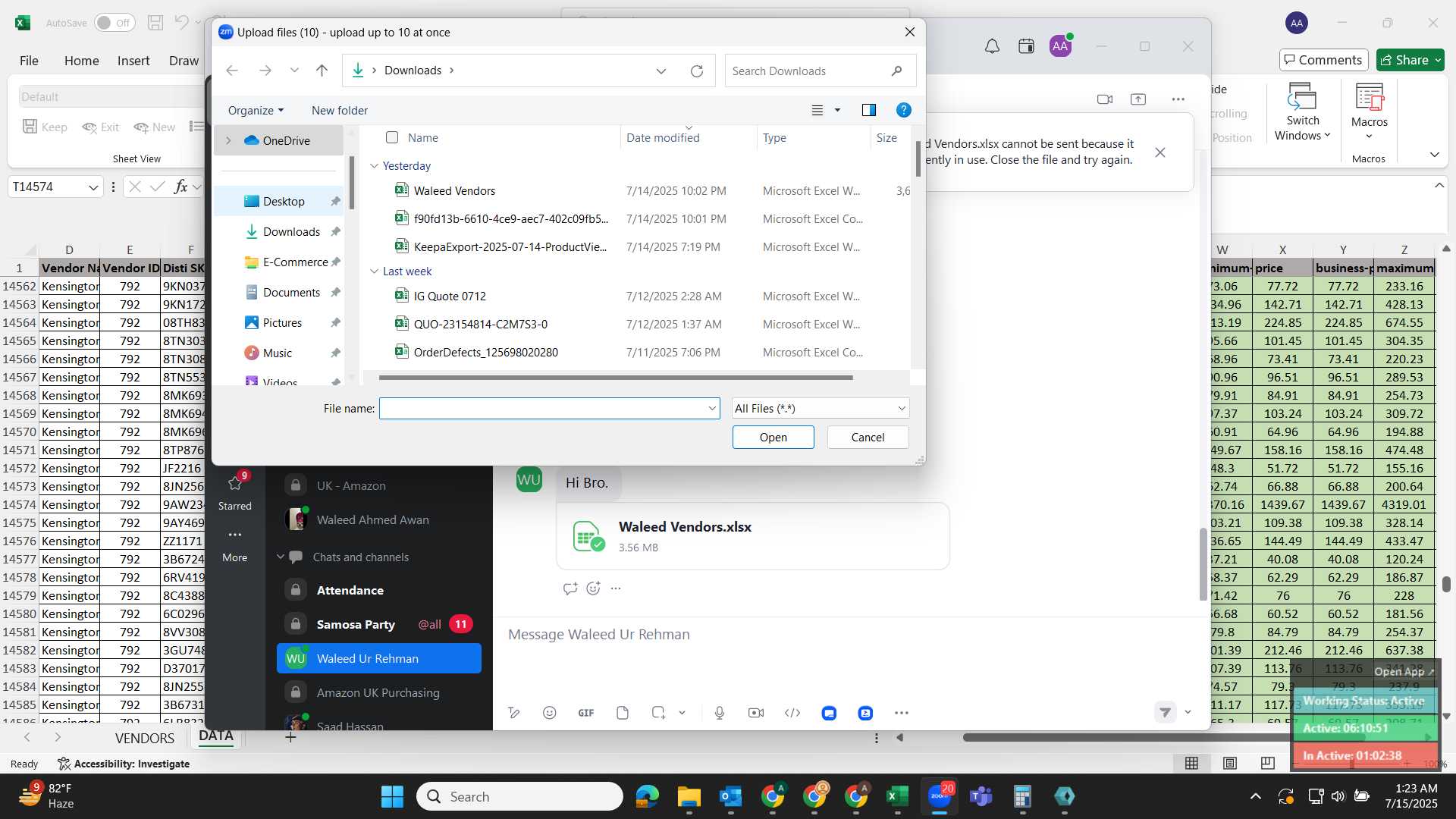Switch to Page Break Preview in Excel status bar

click(x=1268, y=763)
